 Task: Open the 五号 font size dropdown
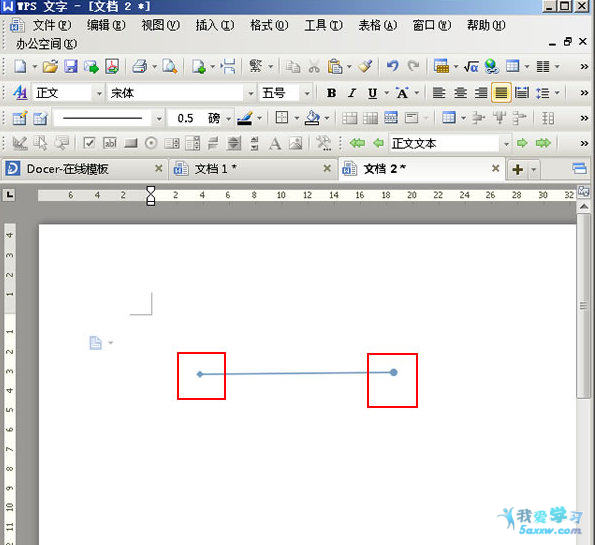tap(307, 93)
